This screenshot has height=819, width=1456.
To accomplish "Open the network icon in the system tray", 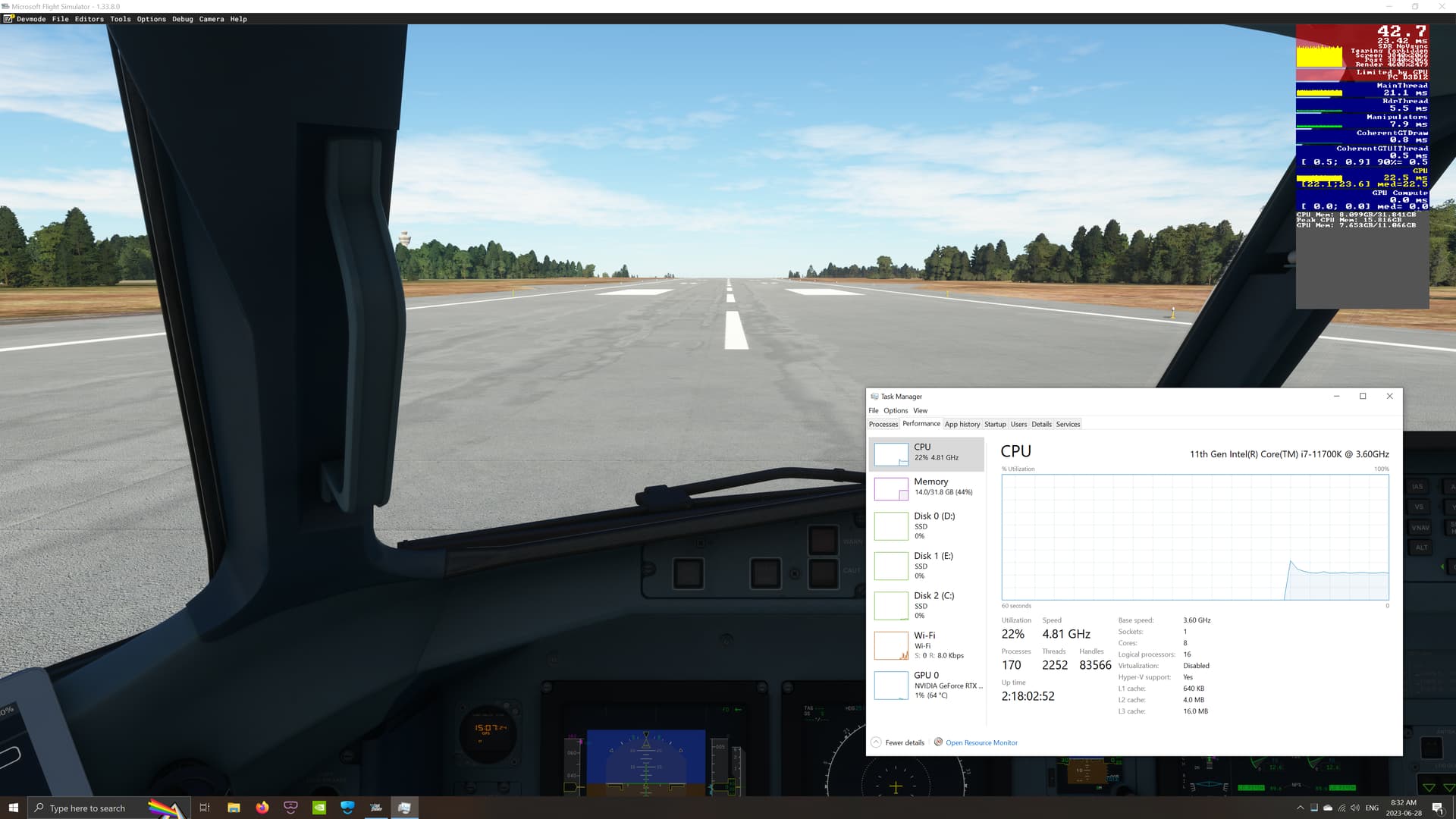I will (1341, 808).
